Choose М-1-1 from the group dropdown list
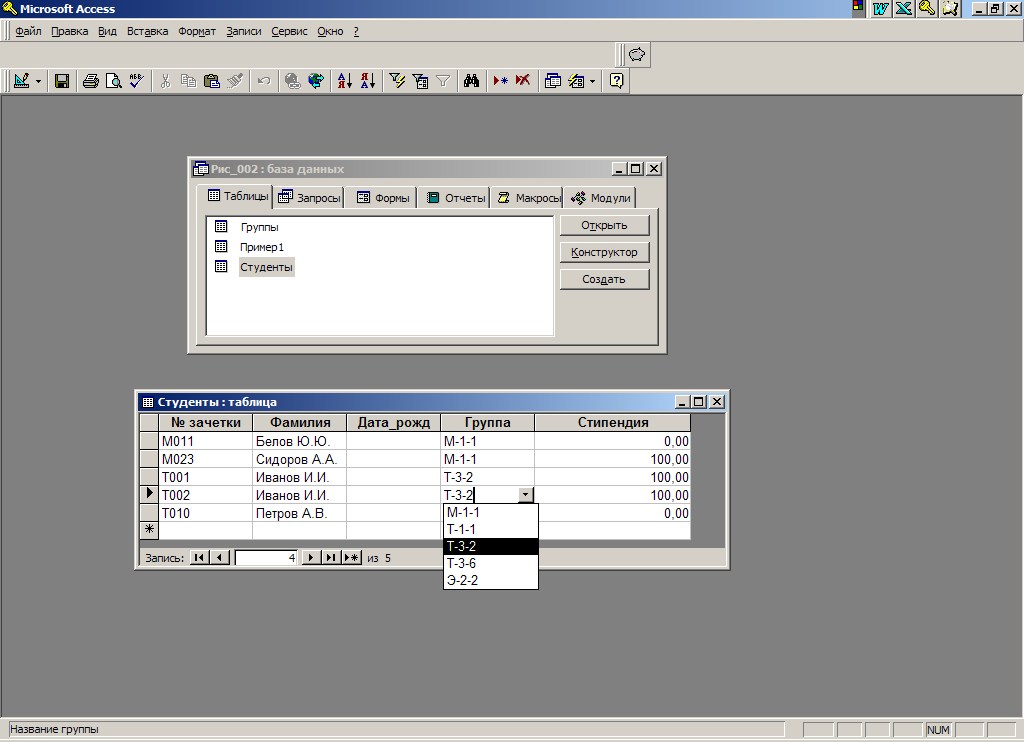 click(490, 513)
